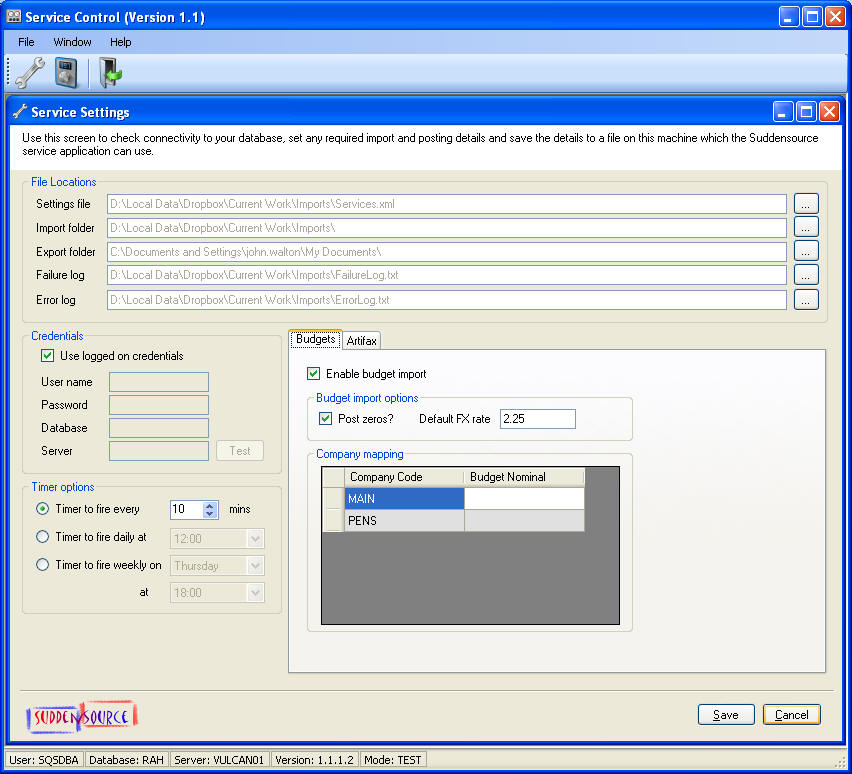Click the User name input field

(x=159, y=382)
